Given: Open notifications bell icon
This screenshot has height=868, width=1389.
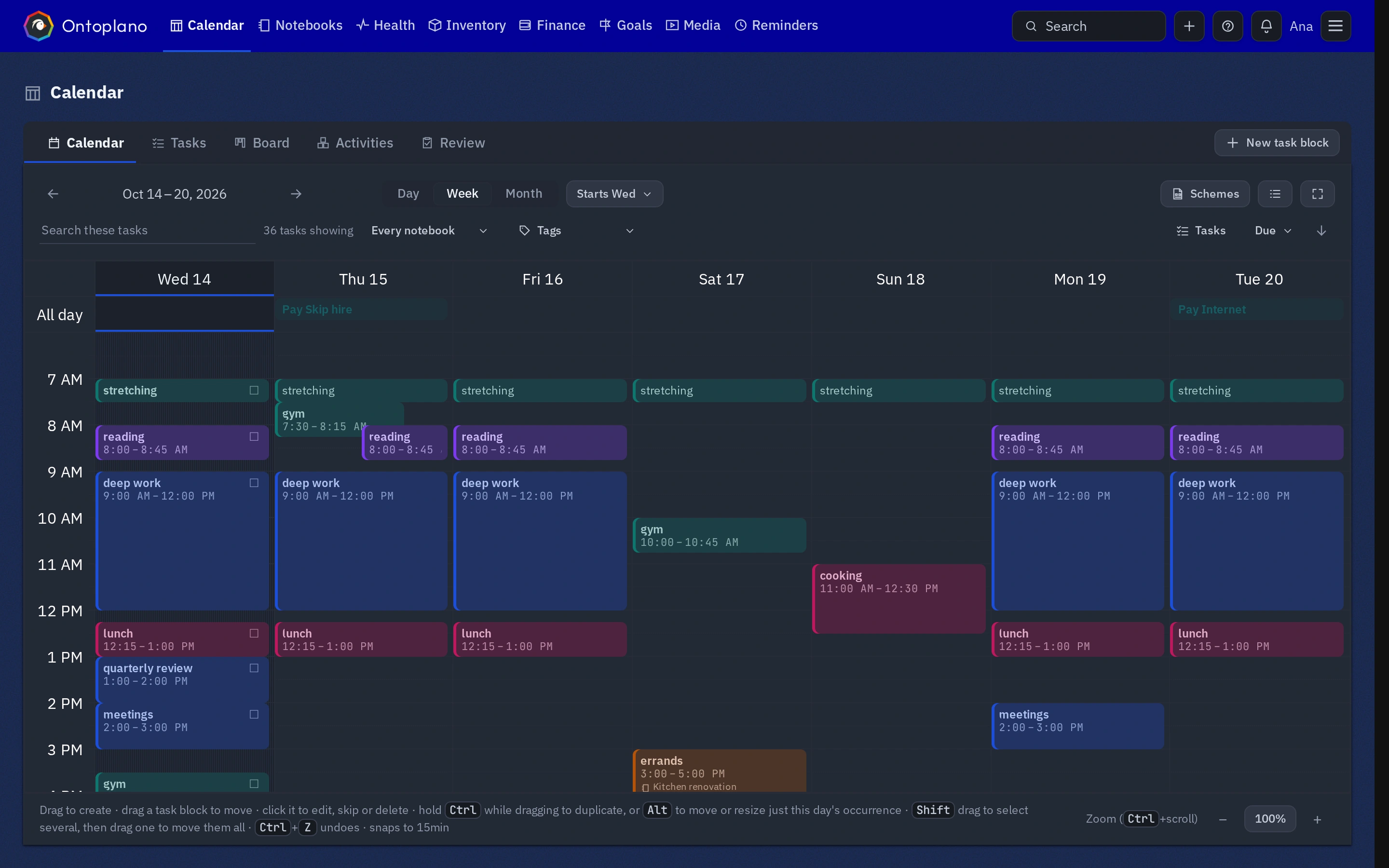Looking at the screenshot, I should [x=1266, y=26].
